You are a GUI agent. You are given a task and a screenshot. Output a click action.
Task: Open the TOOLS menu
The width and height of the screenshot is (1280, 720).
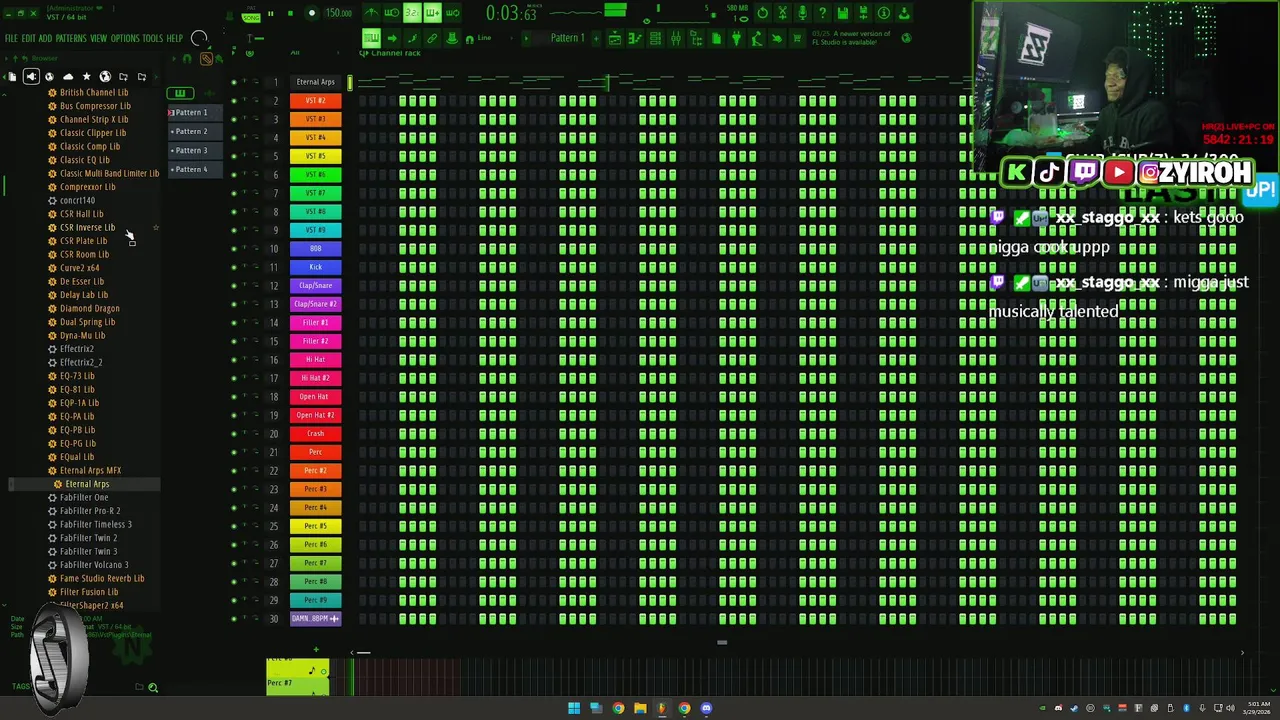click(152, 38)
